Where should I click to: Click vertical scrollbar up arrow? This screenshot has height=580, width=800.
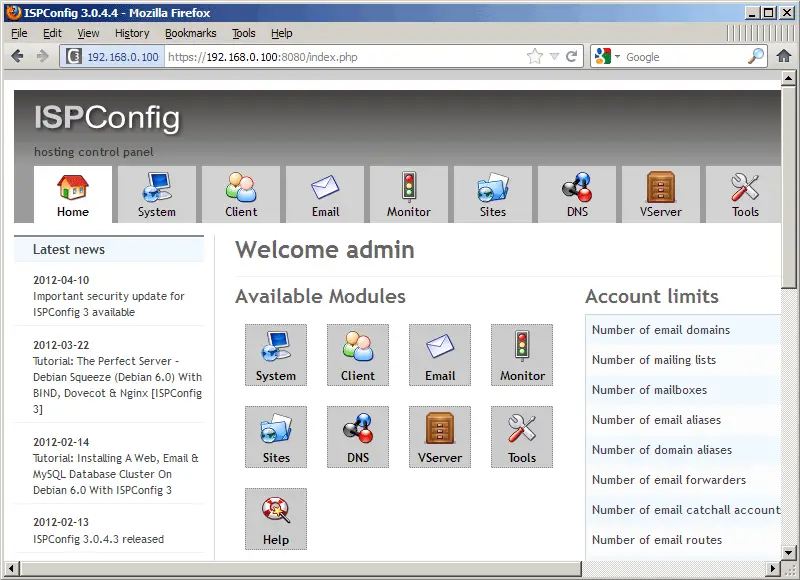pos(788,79)
